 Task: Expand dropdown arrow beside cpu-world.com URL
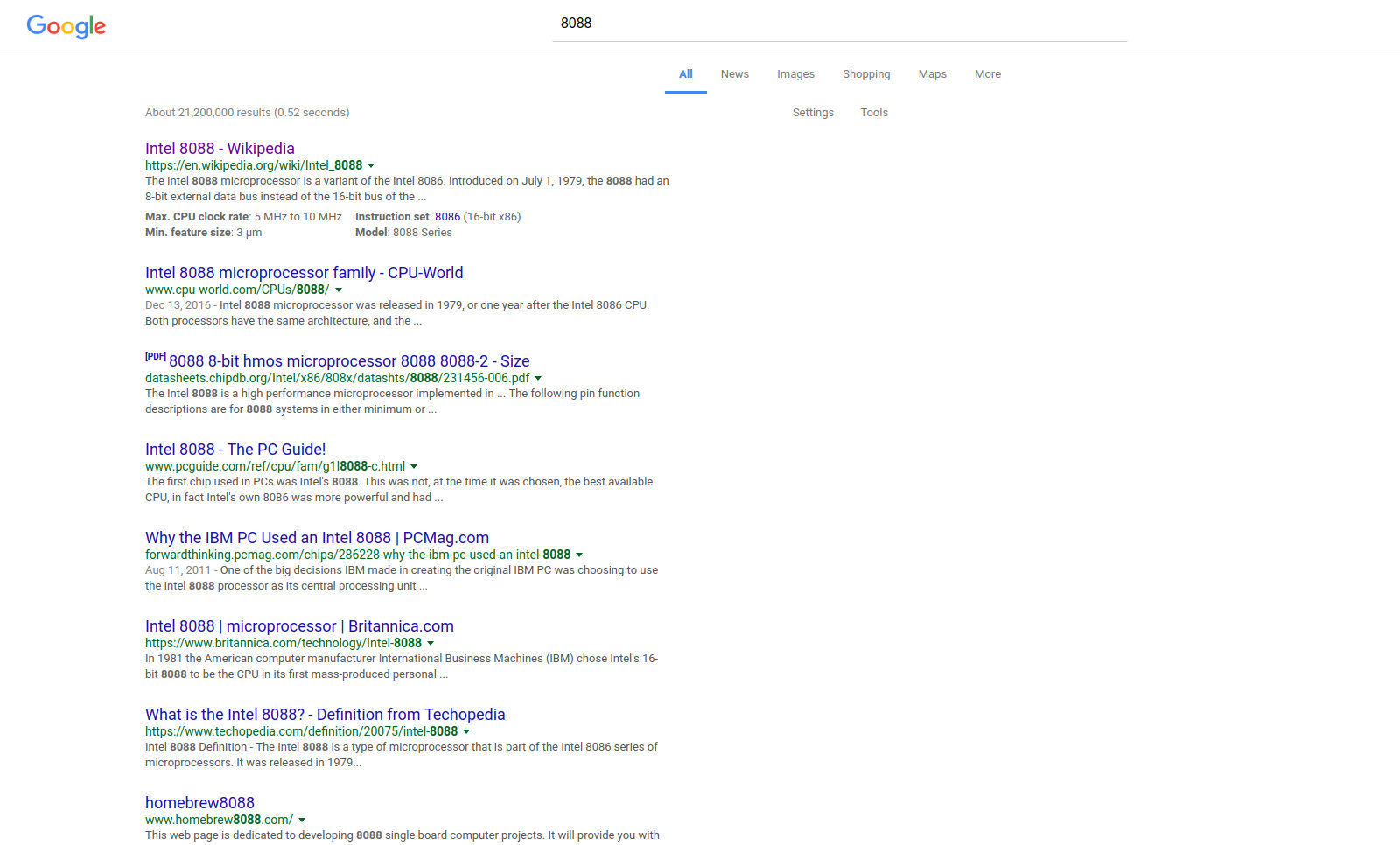(x=339, y=290)
